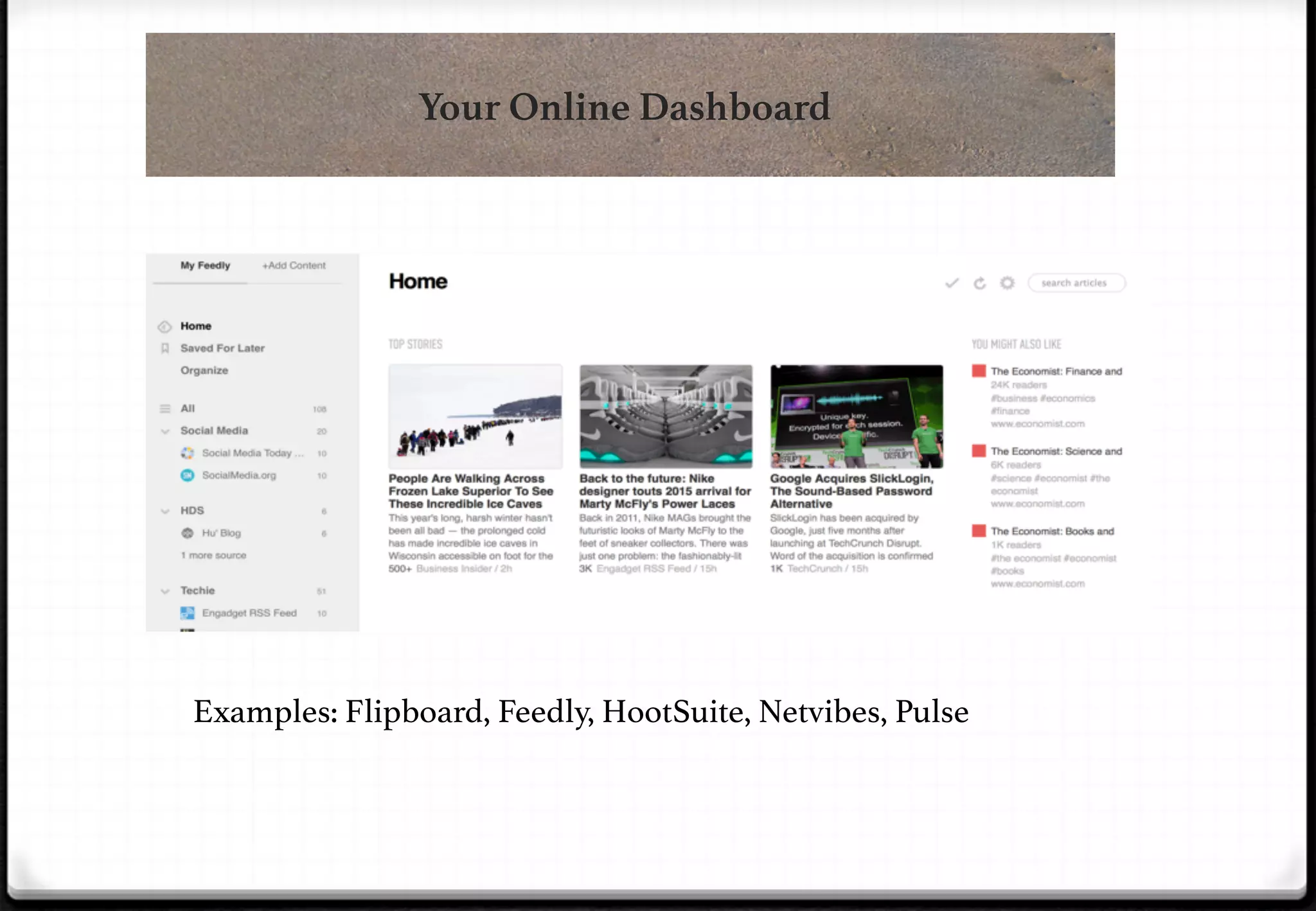
Task: Click the Saved For Later bookmark icon
Action: point(165,348)
